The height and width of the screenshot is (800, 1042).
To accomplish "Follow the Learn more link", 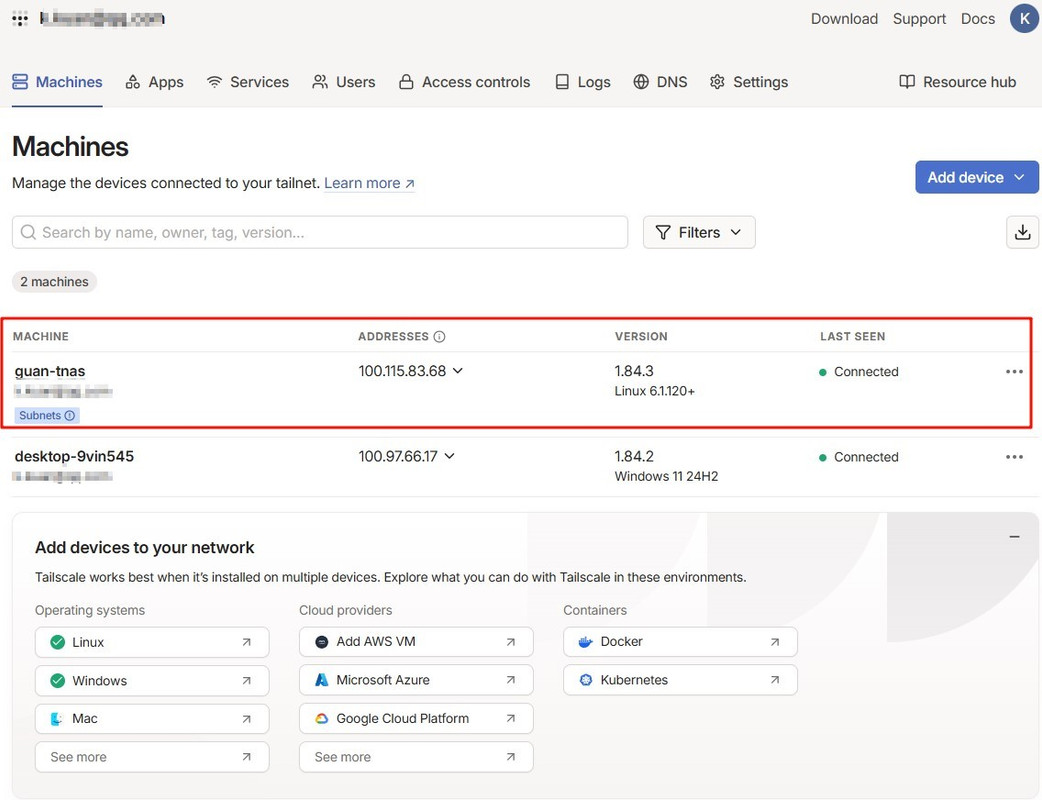I will 369,183.
